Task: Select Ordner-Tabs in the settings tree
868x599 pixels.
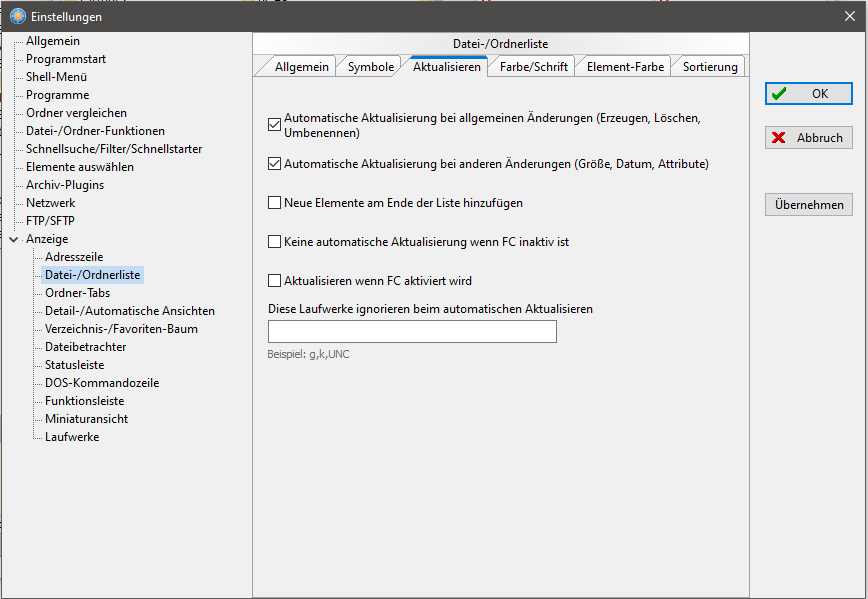Action: coord(77,293)
